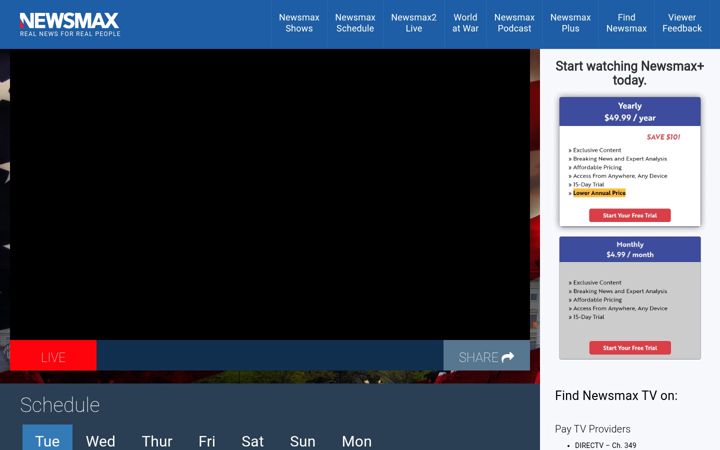Select the Thur schedule tab

(157, 441)
